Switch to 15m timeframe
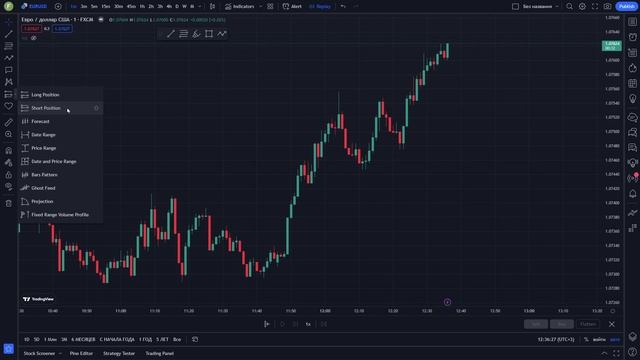Image resolution: width=640 pixels, height=360 pixels. (x=106, y=6)
